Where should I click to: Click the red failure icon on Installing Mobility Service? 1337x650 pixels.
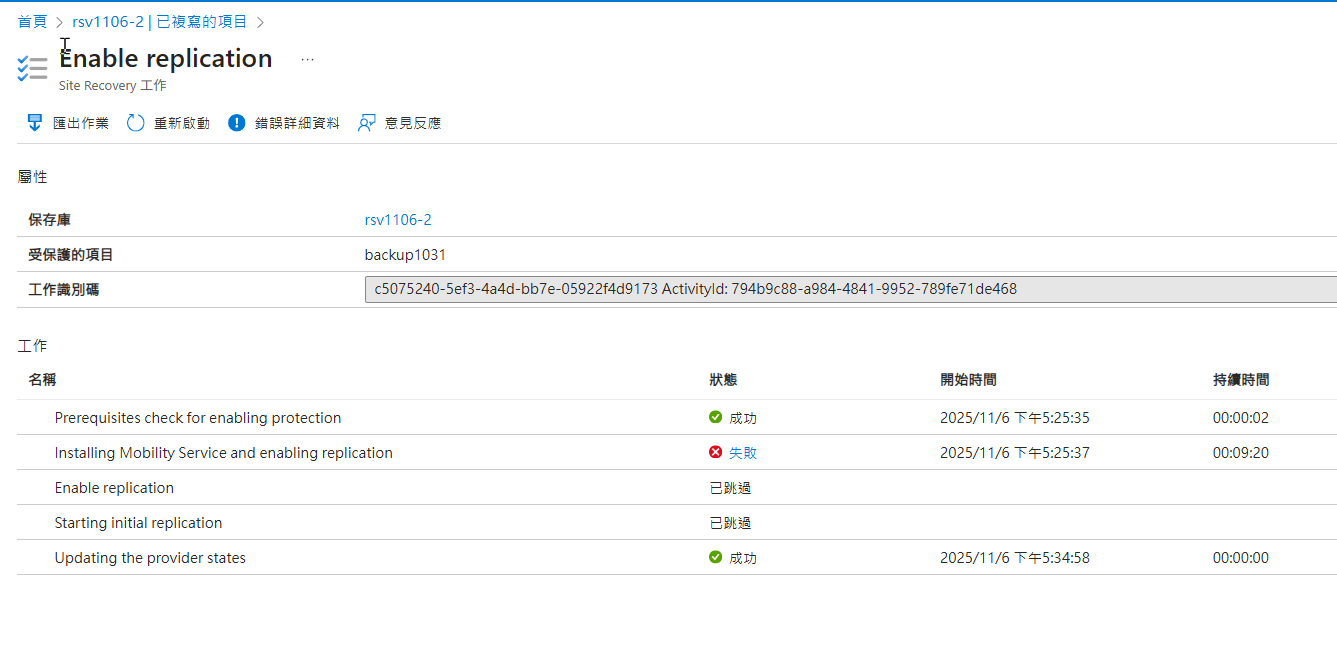point(715,452)
